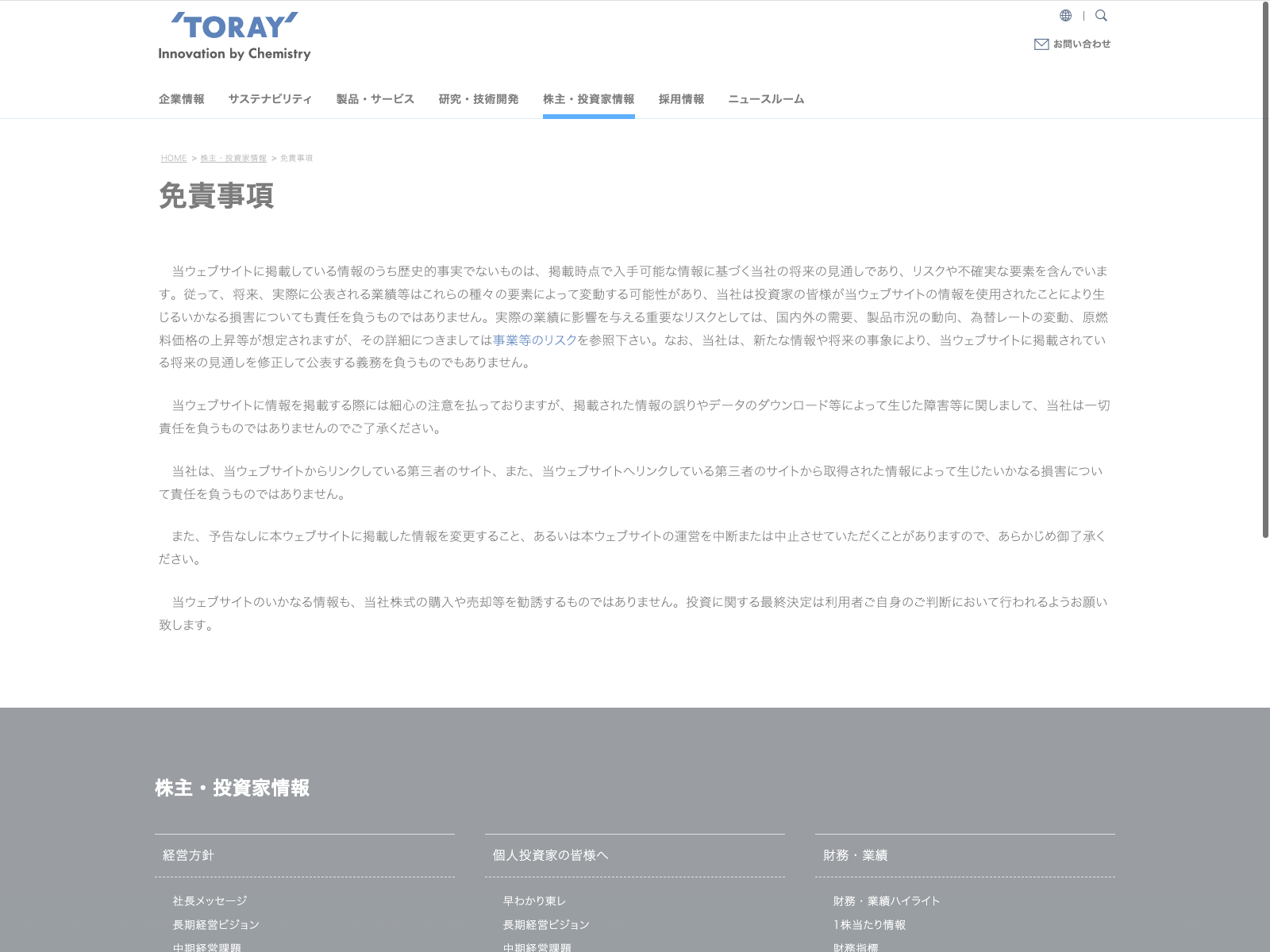This screenshot has height=952, width=1270.
Task: Click the magnifying glass search icon
Action: click(1101, 16)
